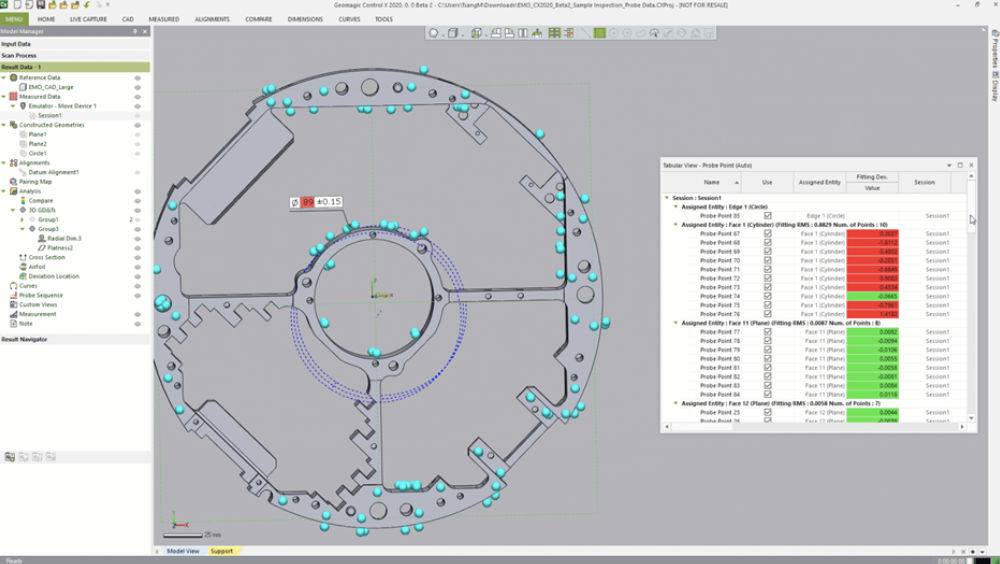Image resolution: width=1000 pixels, height=564 pixels.
Task: Open the Tabular View panel dropdown arrow
Action: pyautogui.click(x=948, y=165)
